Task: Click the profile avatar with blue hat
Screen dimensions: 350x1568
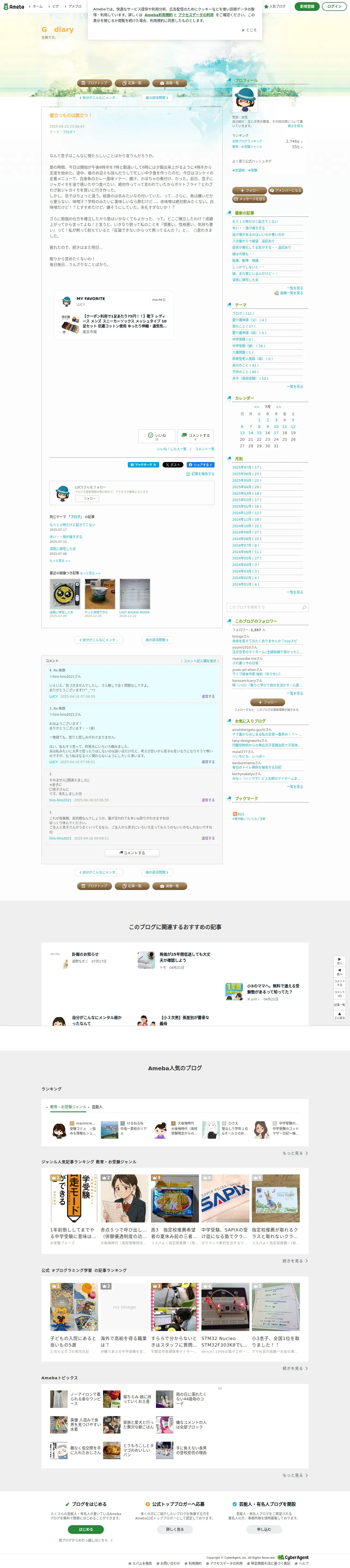Action: (245, 99)
